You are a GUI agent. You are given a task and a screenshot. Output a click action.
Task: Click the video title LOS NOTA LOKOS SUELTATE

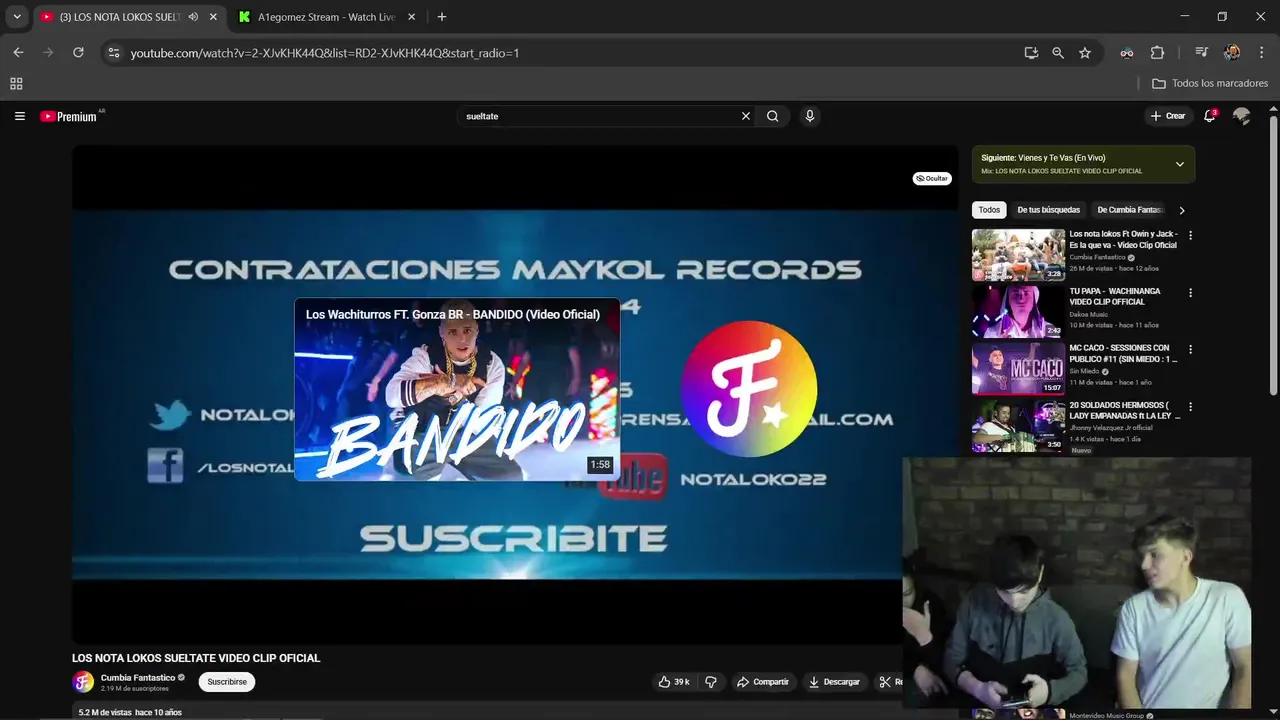point(196,658)
